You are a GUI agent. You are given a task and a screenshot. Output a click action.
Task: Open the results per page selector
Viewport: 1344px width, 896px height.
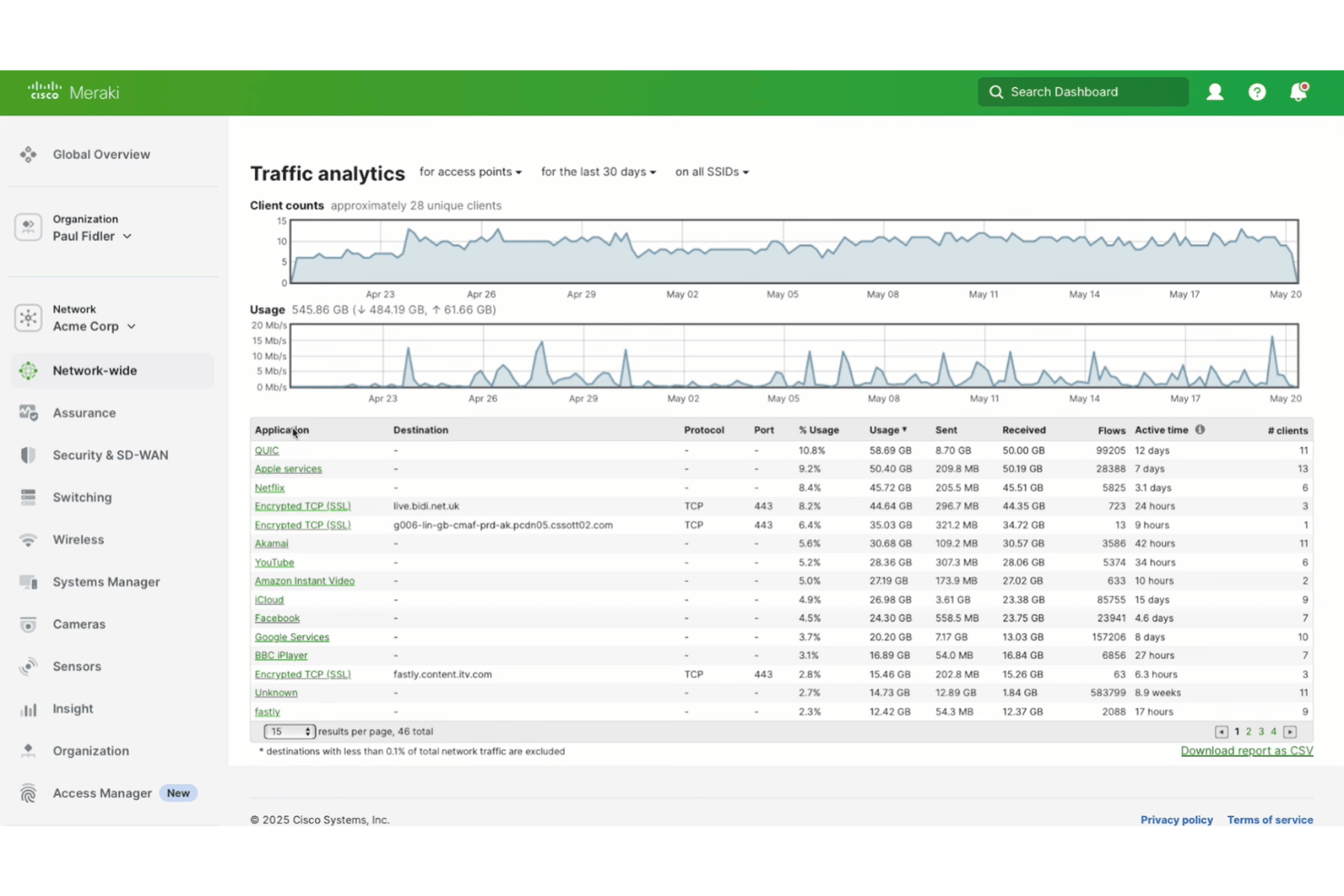pyautogui.click(x=289, y=732)
